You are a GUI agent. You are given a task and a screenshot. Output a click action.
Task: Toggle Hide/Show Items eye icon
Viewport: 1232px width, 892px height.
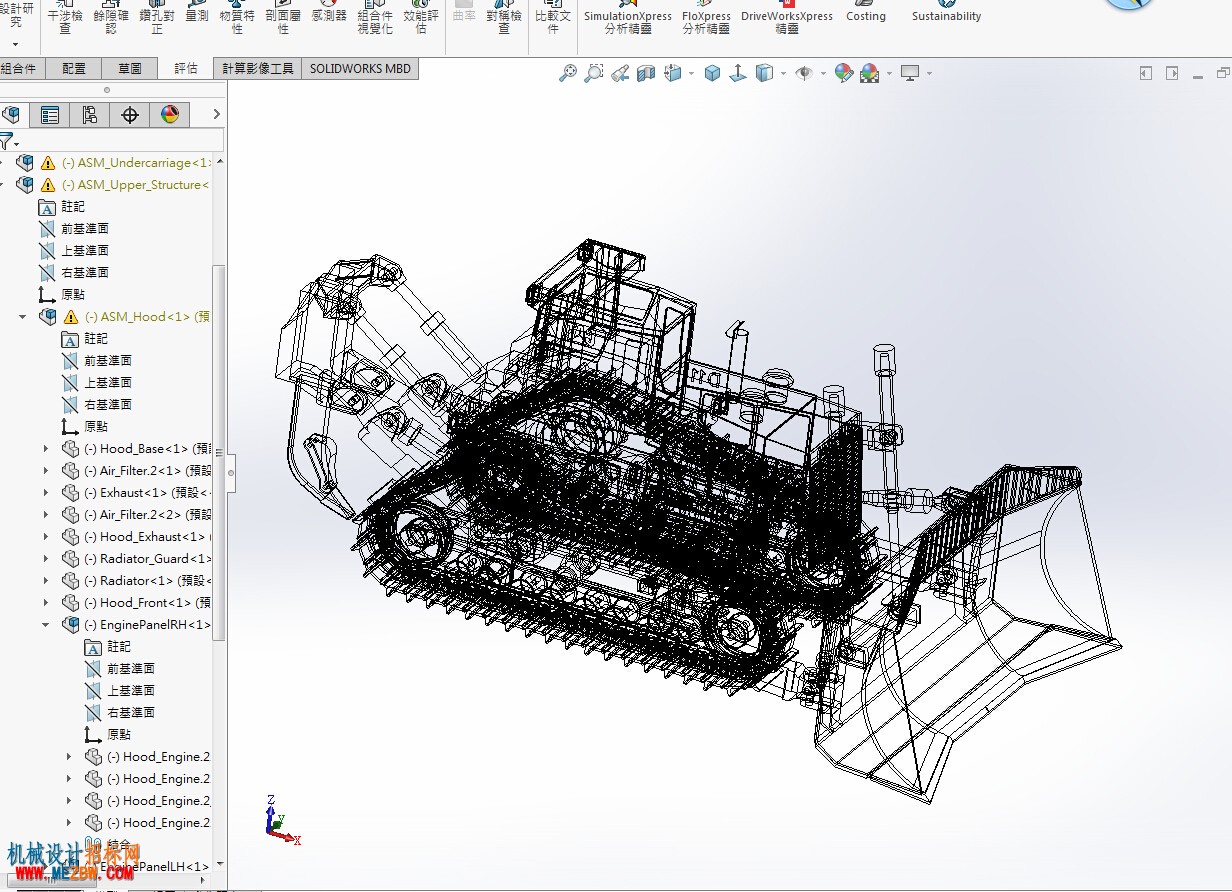(x=804, y=73)
